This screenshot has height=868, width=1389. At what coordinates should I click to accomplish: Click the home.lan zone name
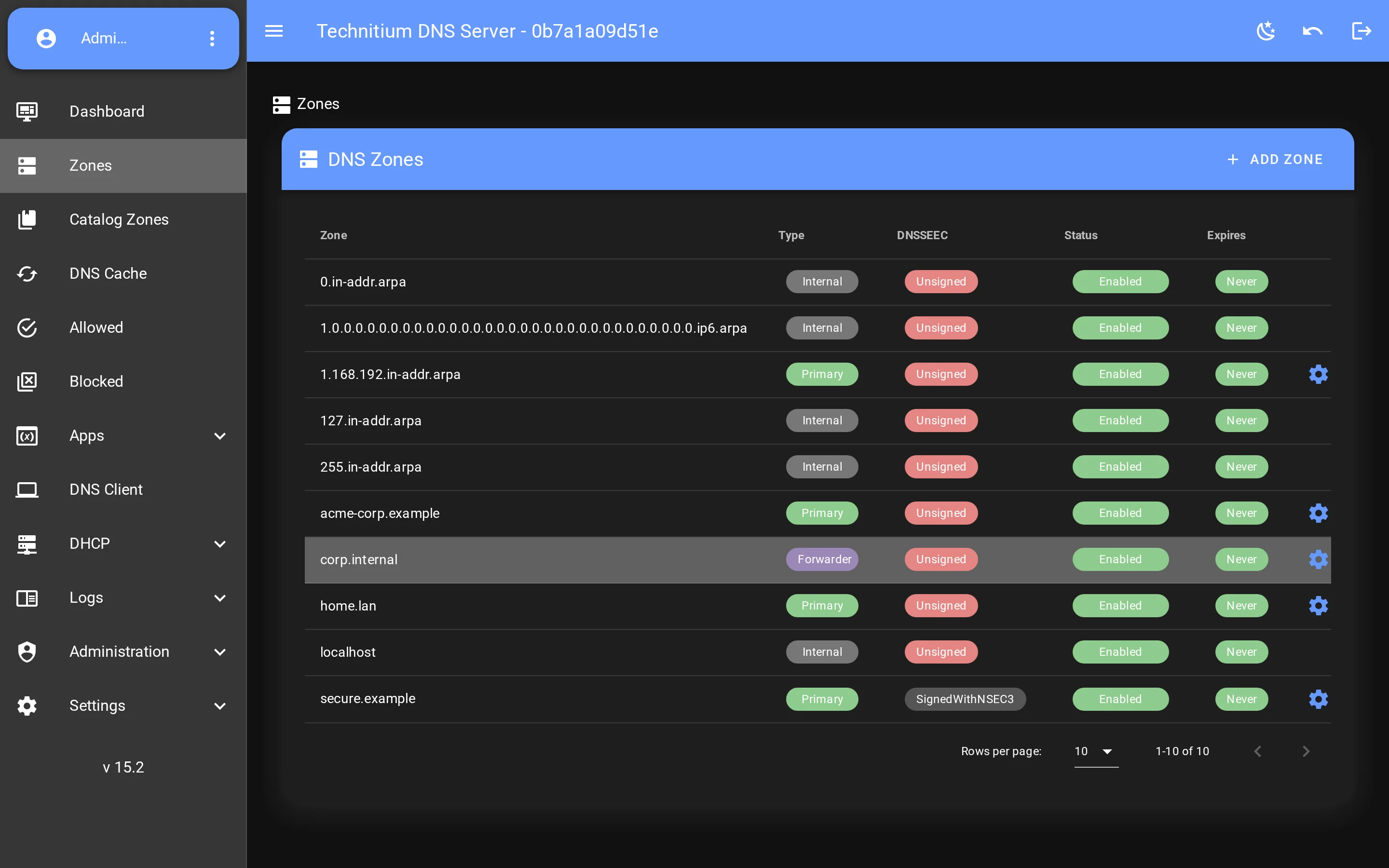tap(348, 606)
